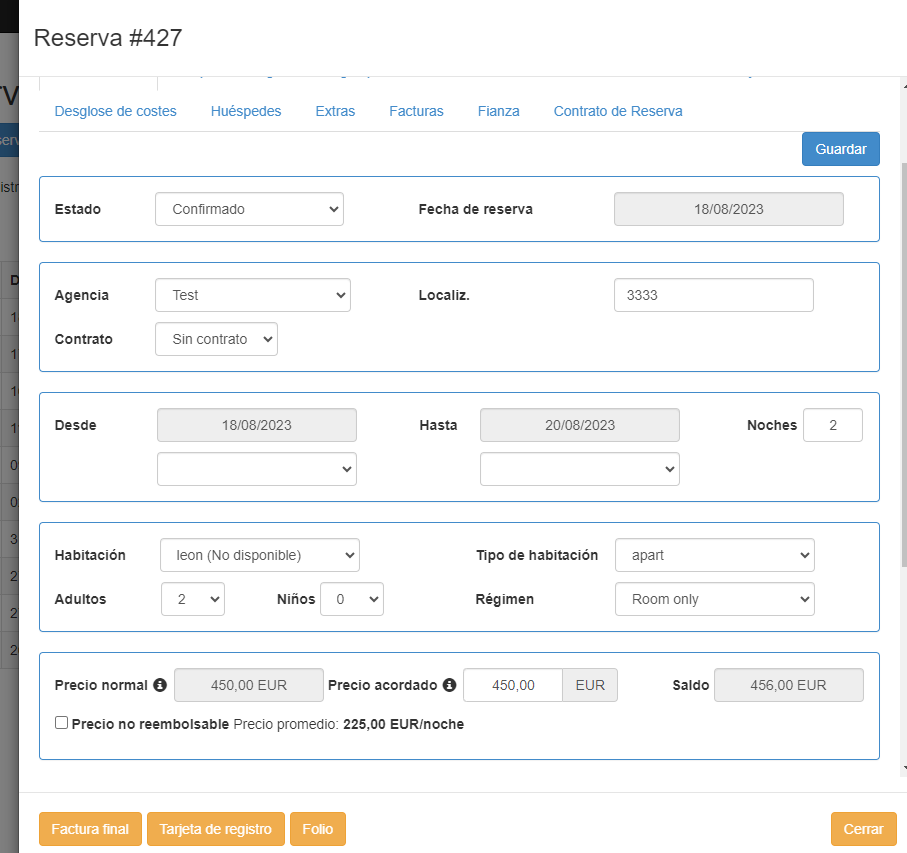Screen dimensions: 907x853
Task: Click the Desde date field 18/08/2023
Action: [x=257, y=425]
